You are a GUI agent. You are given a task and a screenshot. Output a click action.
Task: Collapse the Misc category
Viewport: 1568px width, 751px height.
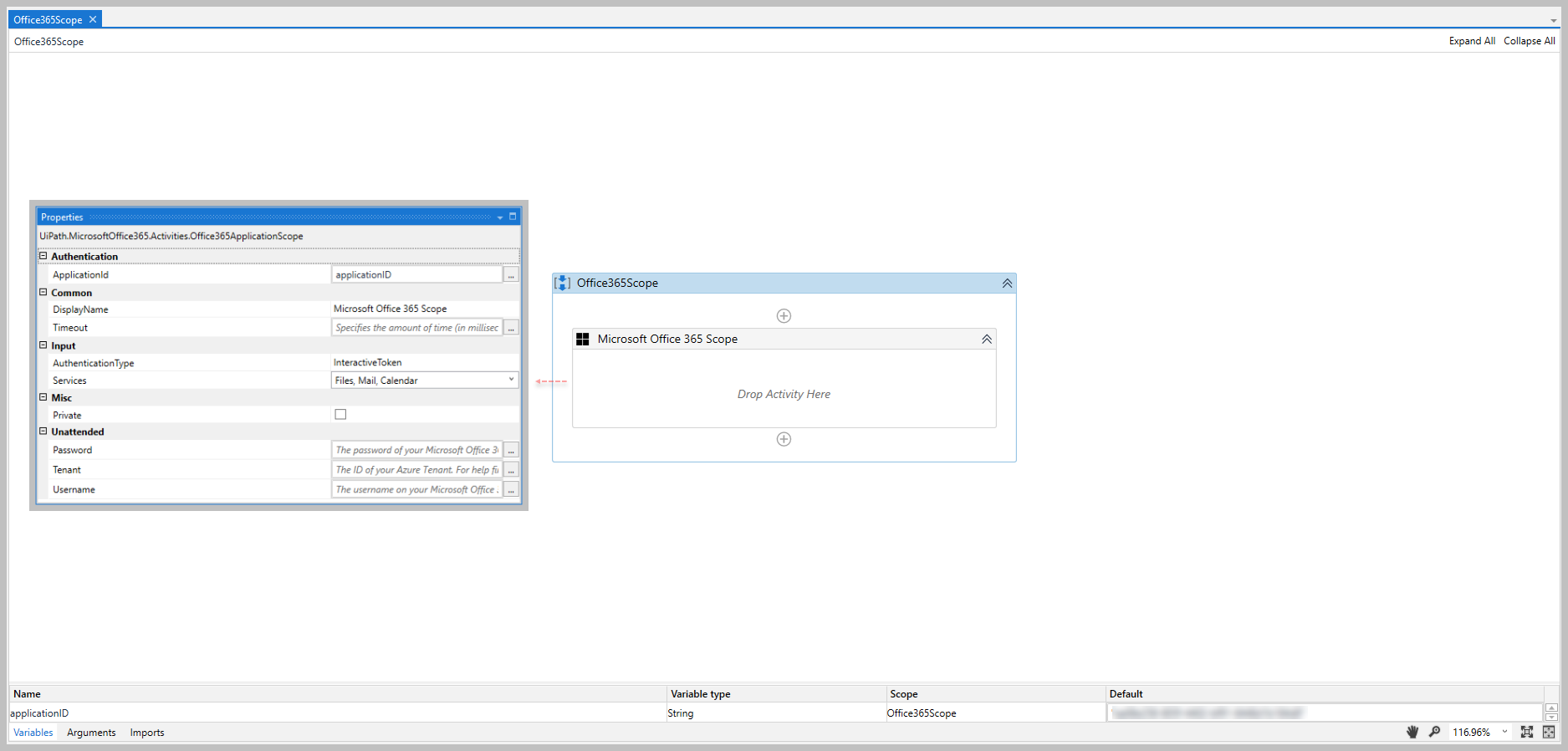point(43,397)
